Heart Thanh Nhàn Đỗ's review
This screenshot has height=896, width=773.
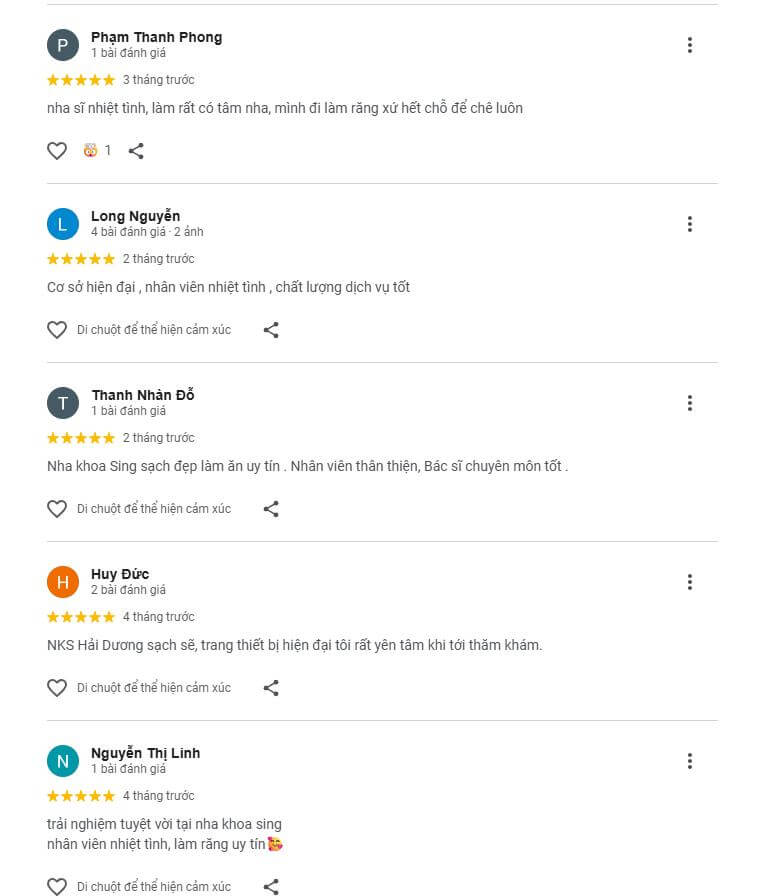(57, 509)
